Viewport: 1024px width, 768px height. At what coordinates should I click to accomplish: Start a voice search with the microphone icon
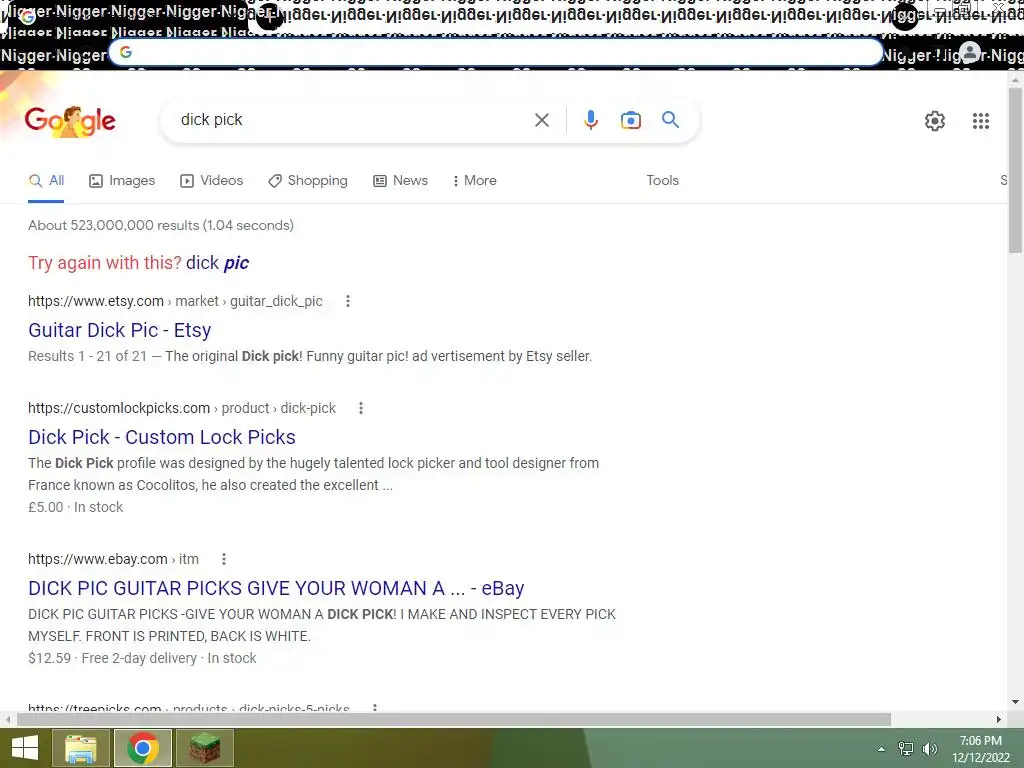click(591, 120)
